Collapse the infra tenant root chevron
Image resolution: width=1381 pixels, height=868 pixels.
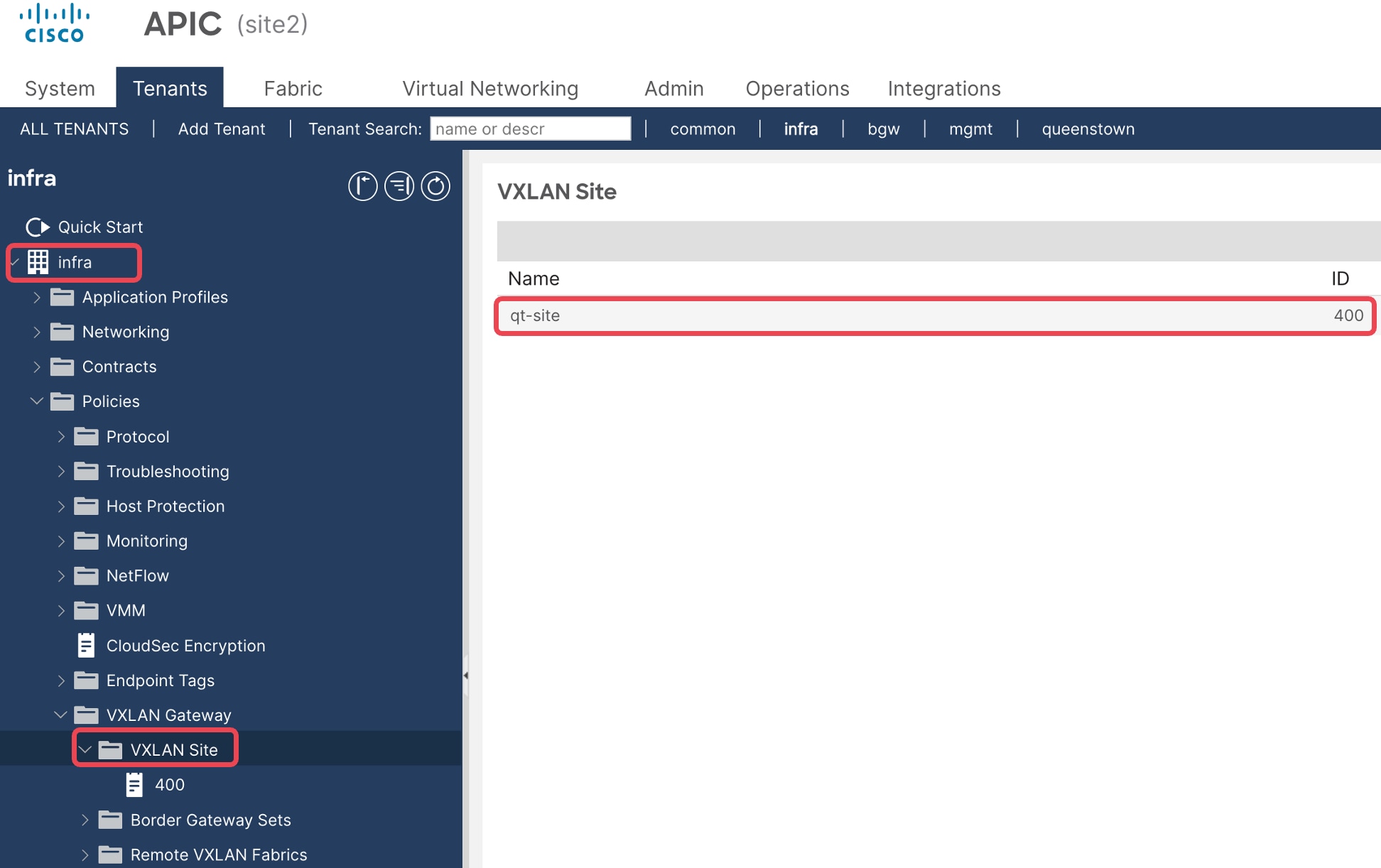[15, 262]
